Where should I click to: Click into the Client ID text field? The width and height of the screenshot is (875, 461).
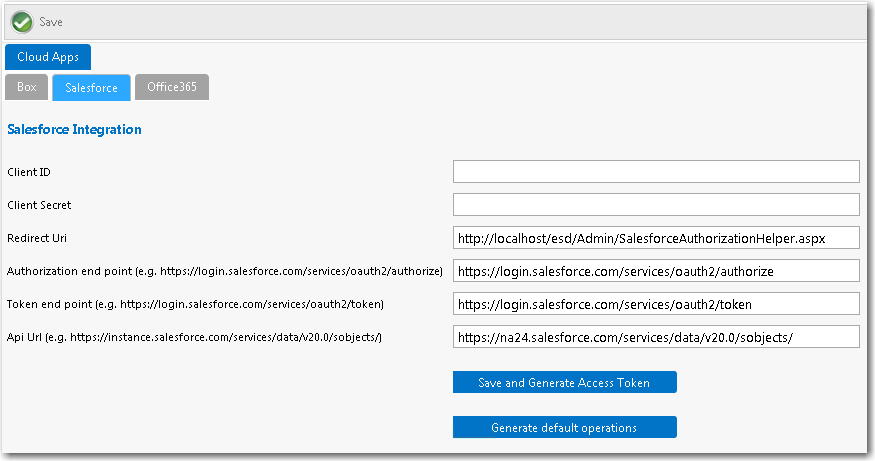pos(656,172)
